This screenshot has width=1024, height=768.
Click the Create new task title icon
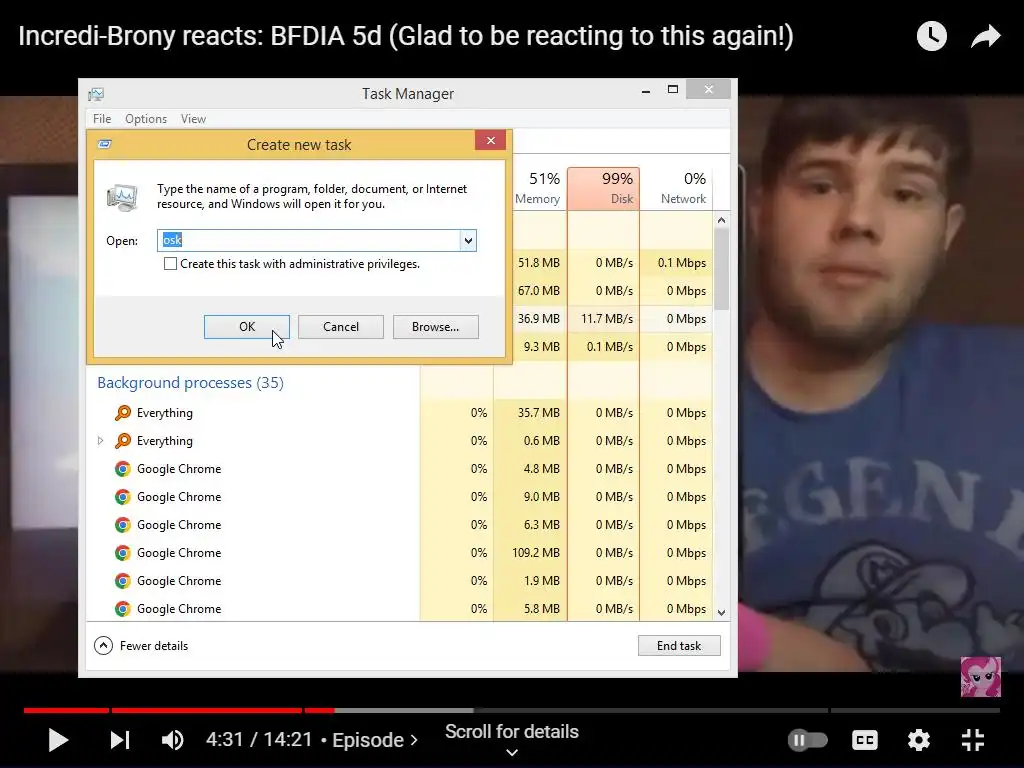pos(104,144)
